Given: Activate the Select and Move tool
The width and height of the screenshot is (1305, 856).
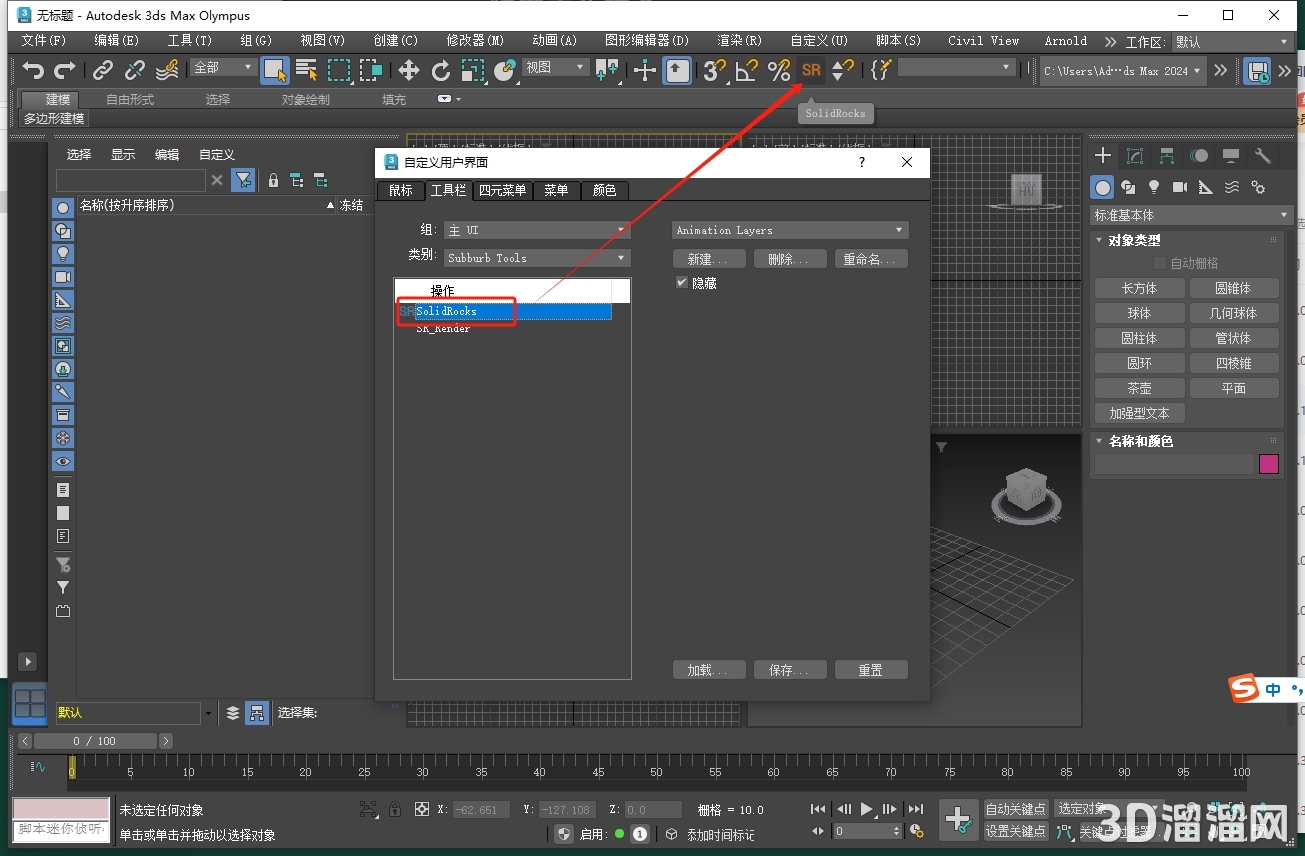Looking at the screenshot, I should tap(408, 70).
